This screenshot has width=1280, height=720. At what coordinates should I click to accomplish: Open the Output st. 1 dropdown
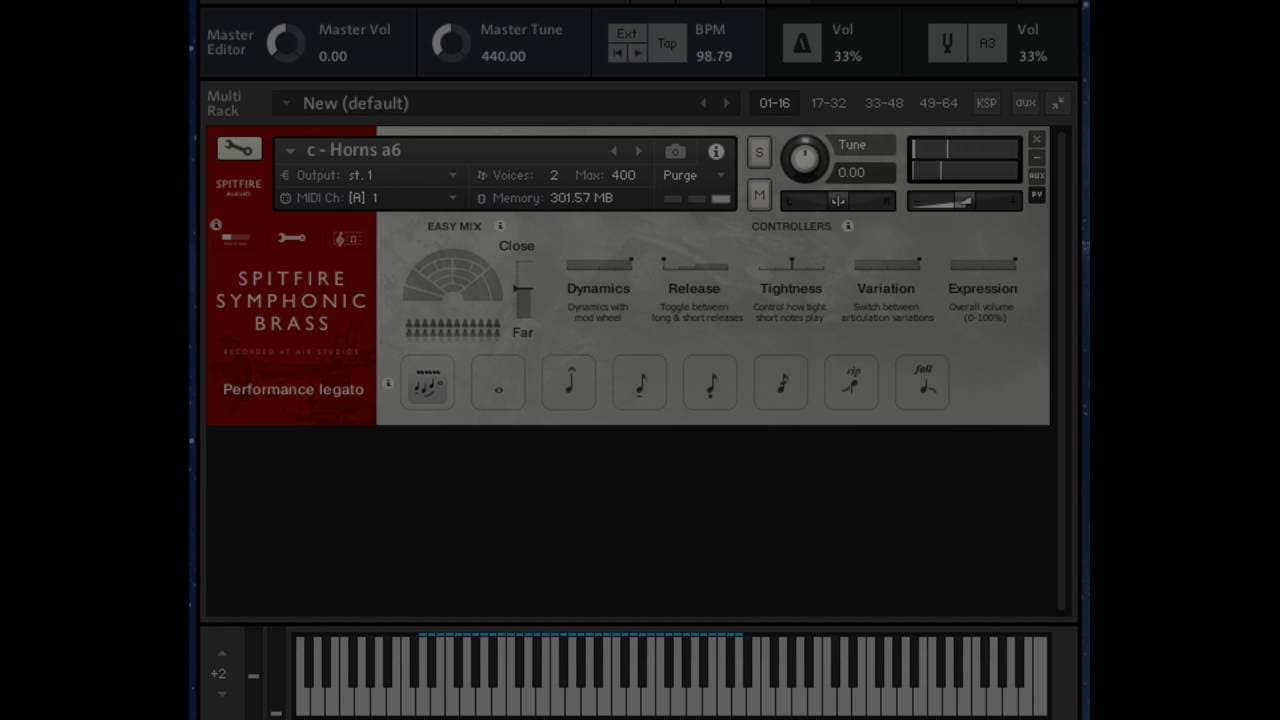[452, 175]
